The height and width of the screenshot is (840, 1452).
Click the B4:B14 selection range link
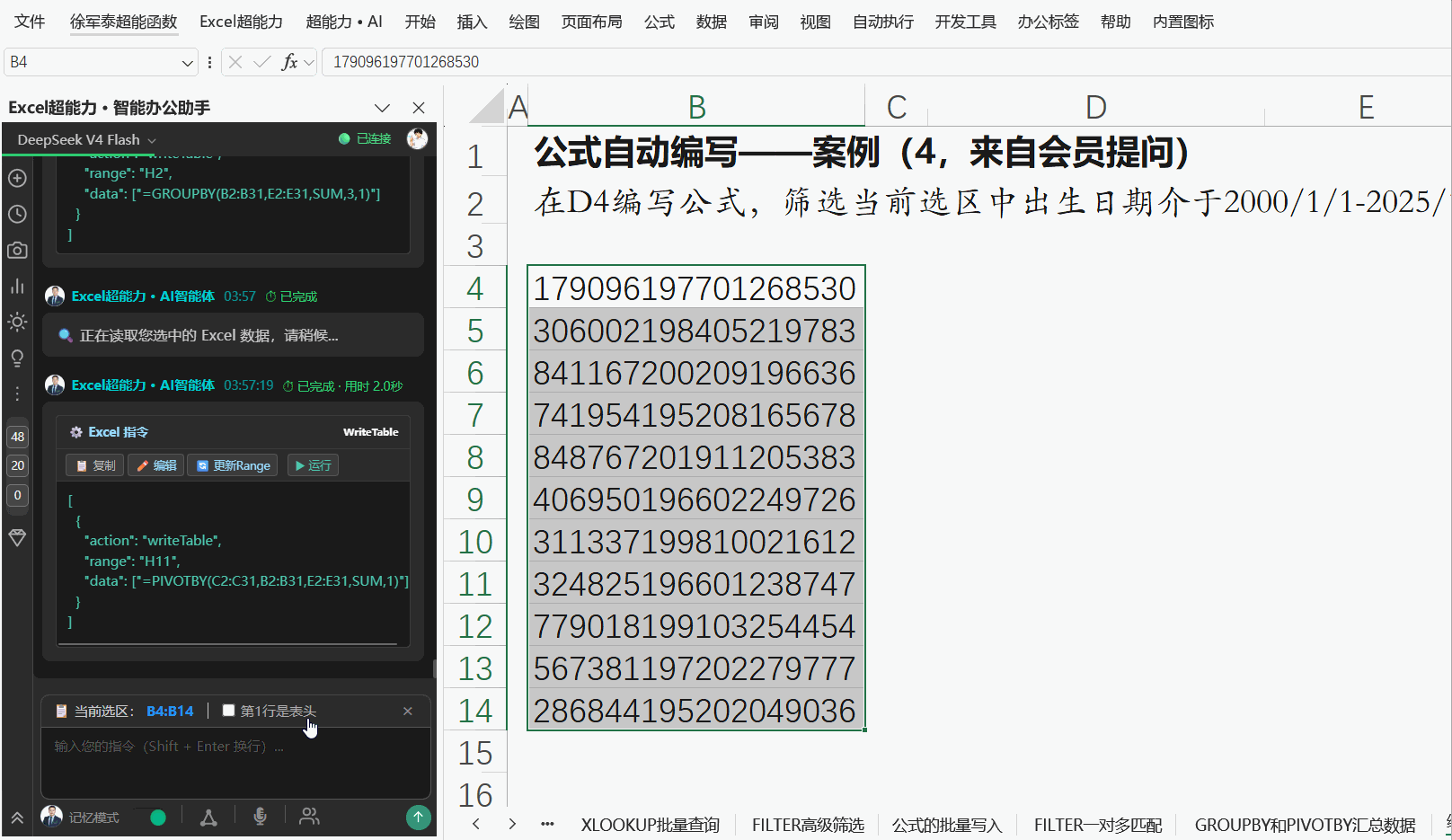click(x=170, y=711)
